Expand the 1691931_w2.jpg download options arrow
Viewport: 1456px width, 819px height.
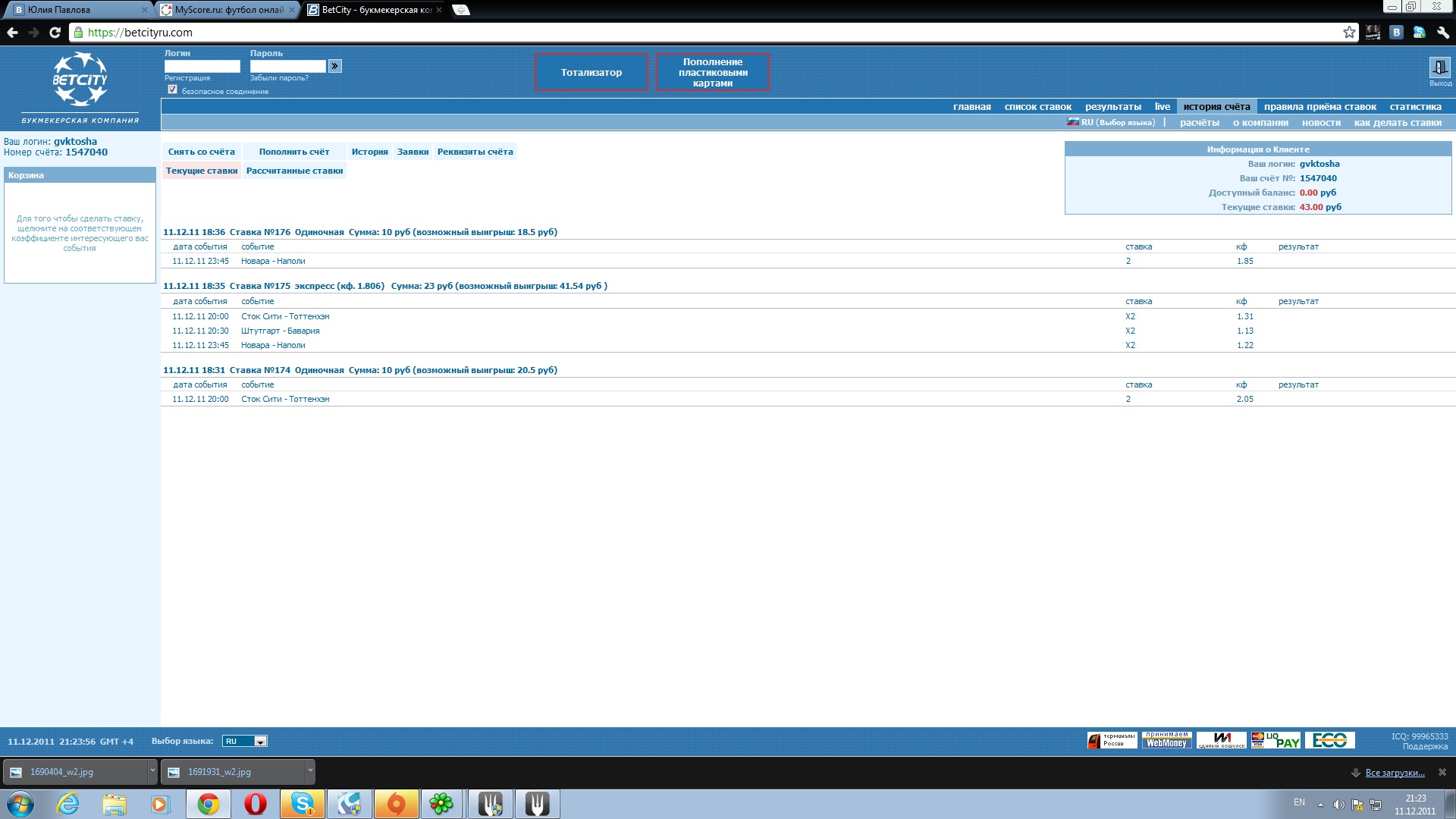(310, 771)
